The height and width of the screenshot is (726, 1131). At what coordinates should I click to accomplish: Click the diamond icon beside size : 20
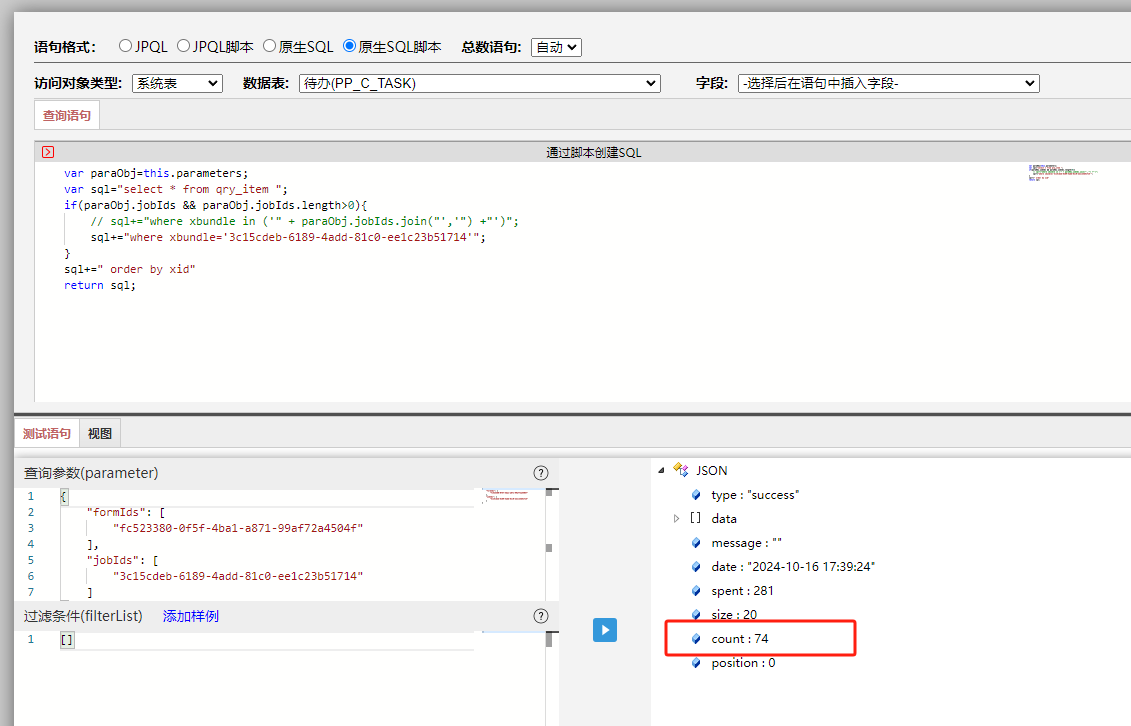tap(696, 614)
